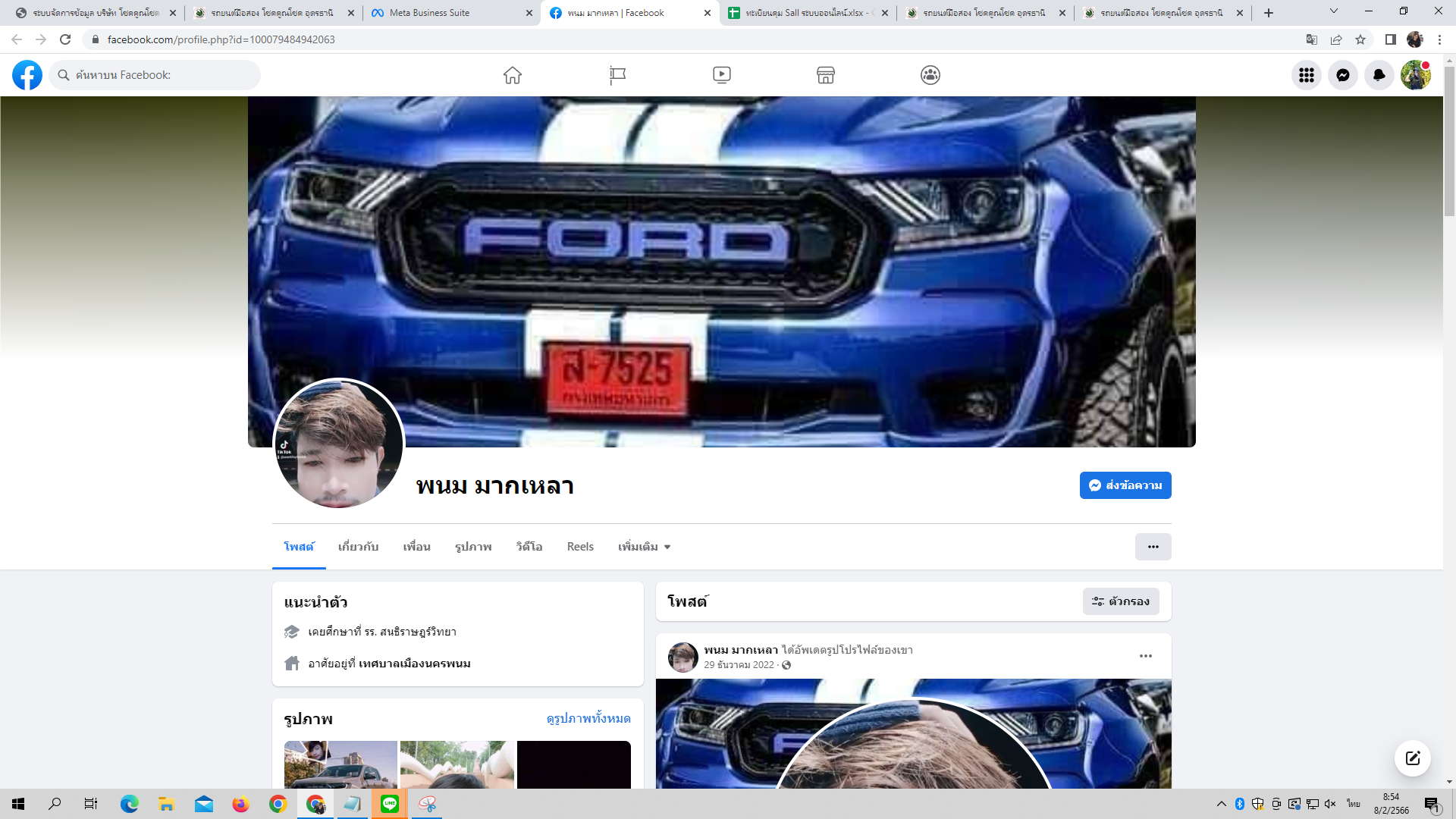Switch to the เกี่ยวกับ tab
This screenshot has width=1456, height=819.
click(x=358, y=547)
